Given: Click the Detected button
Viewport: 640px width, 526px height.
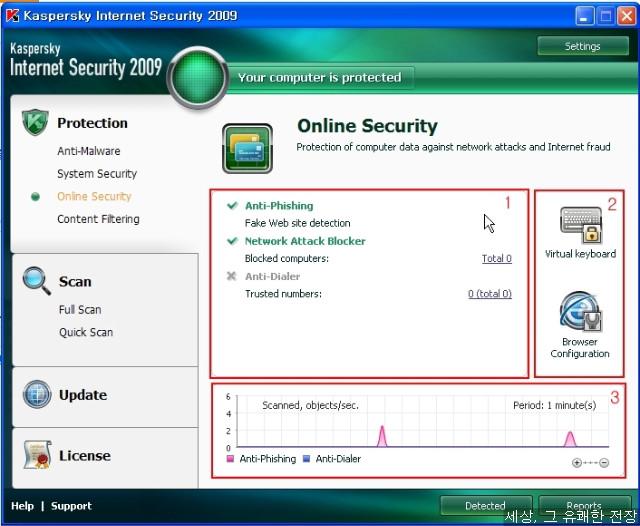Looking at the screenshot, I should pos(485,506).
